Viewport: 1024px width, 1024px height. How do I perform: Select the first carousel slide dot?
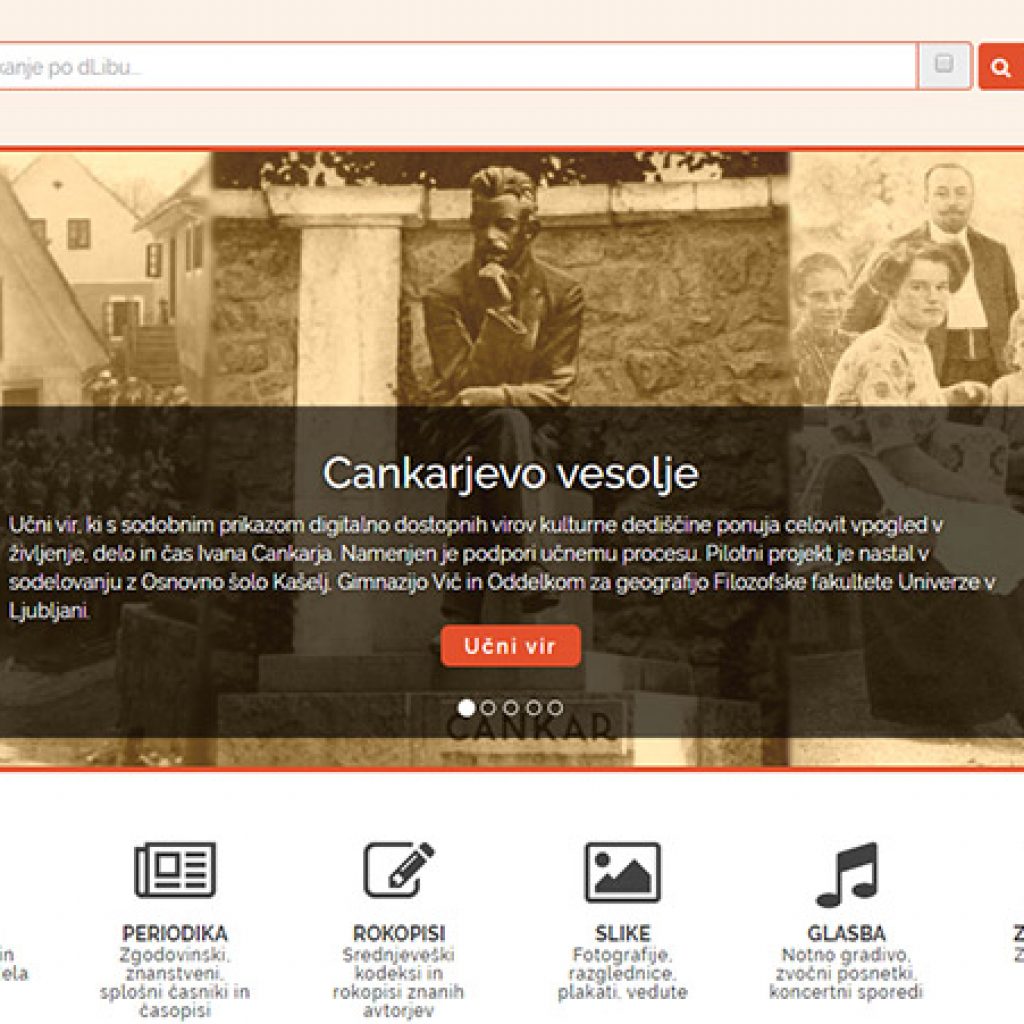click(466, 708)
